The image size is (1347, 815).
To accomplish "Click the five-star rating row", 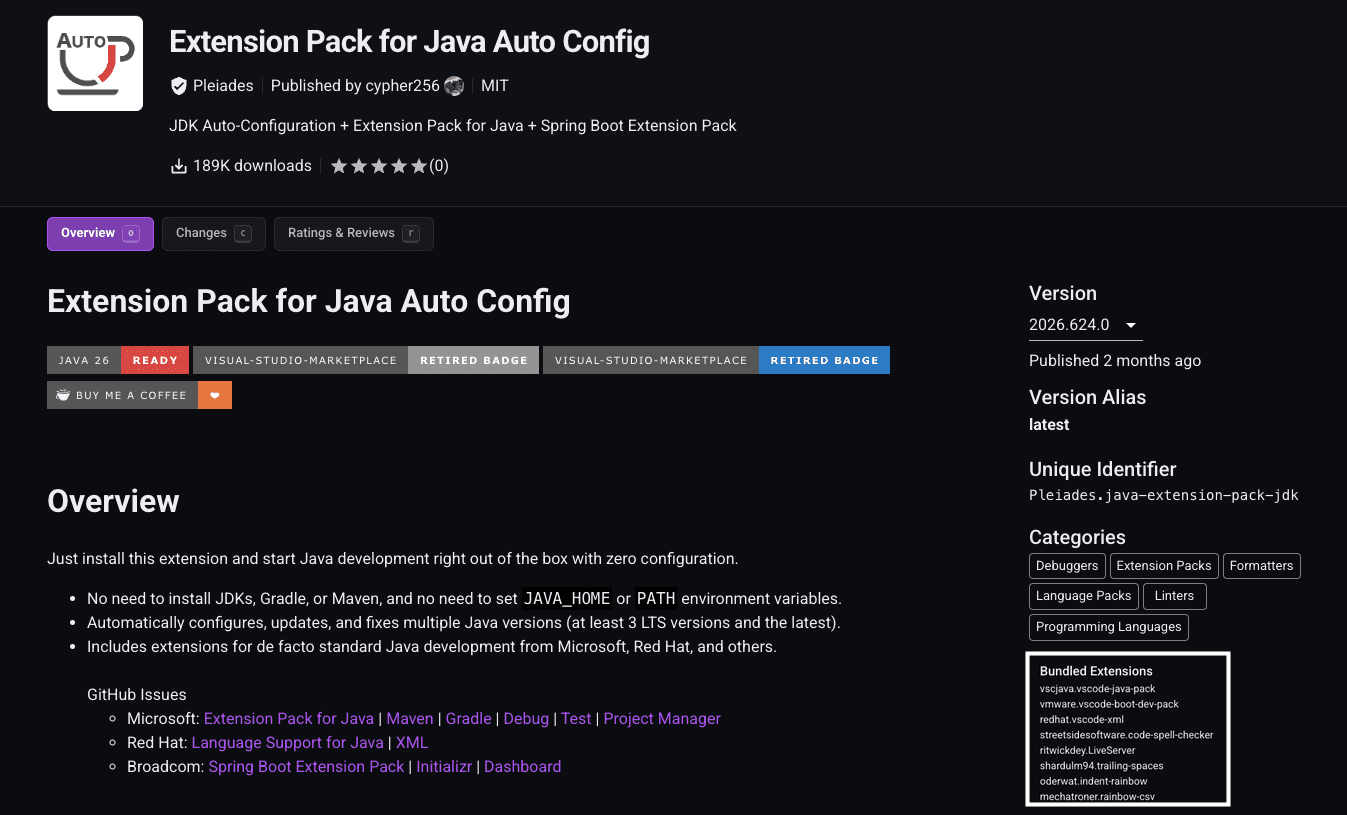I will (378, 166).
